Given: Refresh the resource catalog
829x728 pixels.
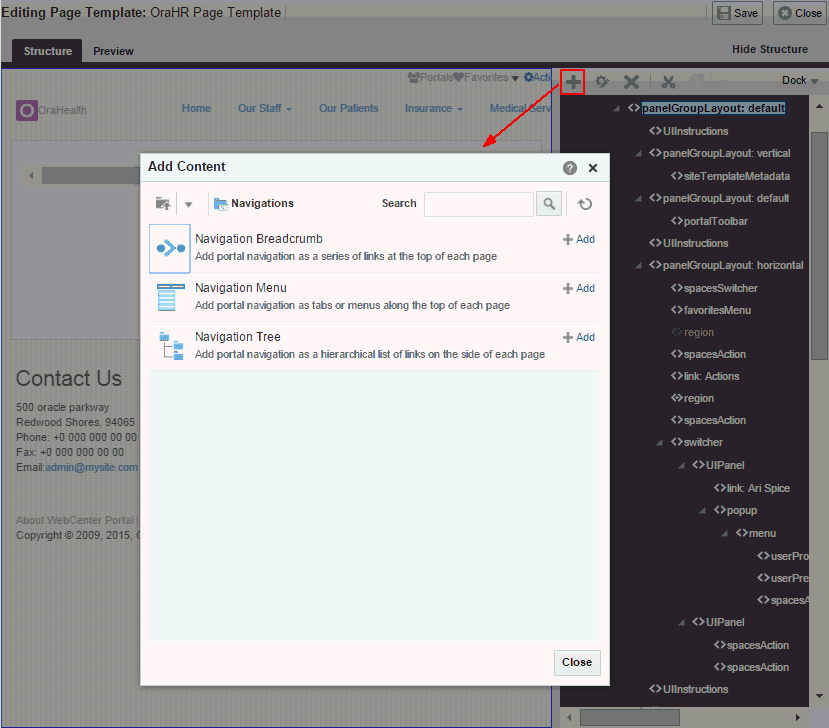Looking at the screenshot, I should coord(584,204).
